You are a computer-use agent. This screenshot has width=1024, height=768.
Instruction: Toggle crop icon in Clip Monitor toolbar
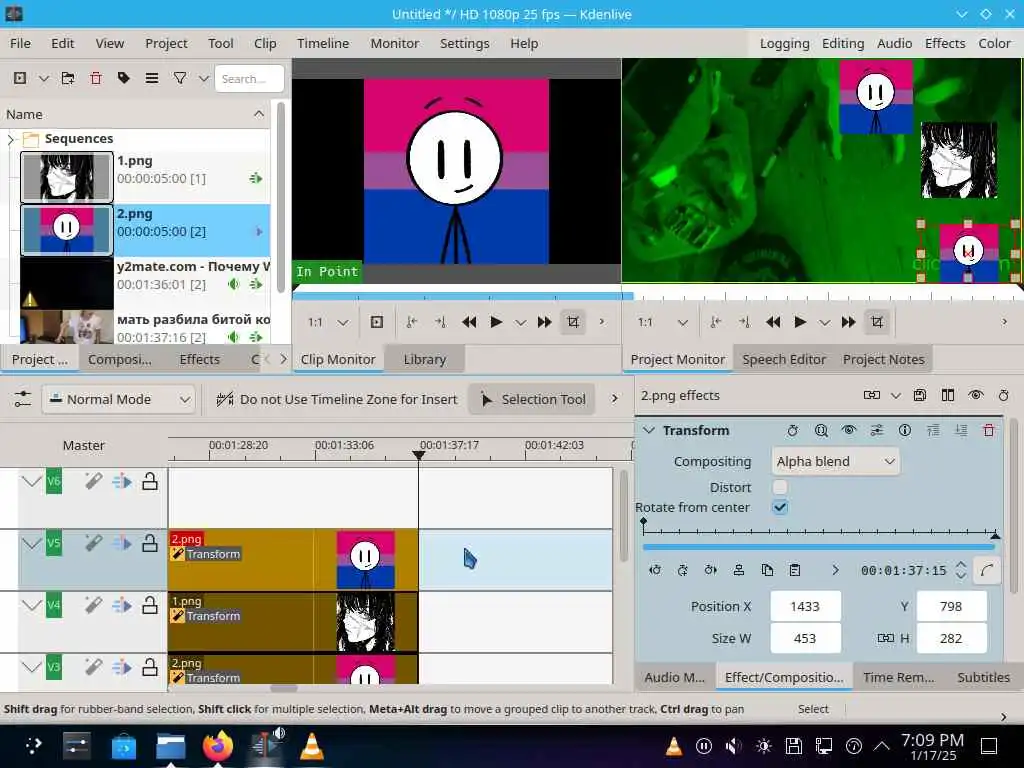[573, 322]
